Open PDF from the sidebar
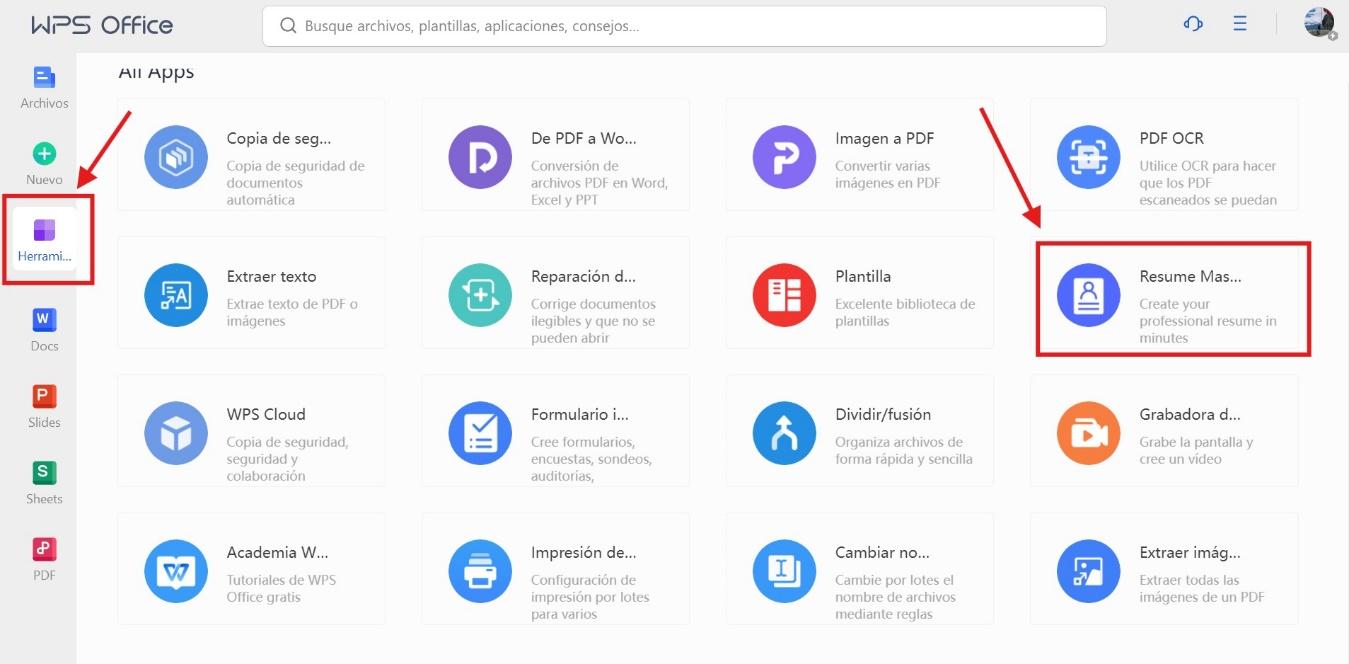Viewport: 1349px width, 664px height. [44, 560]
